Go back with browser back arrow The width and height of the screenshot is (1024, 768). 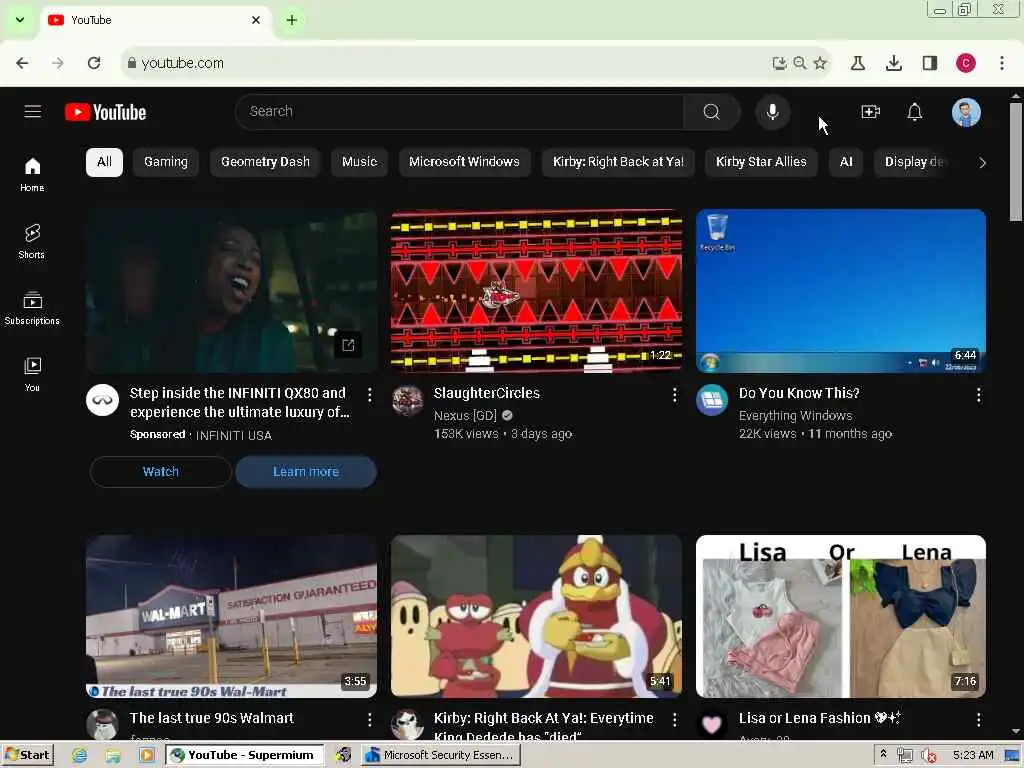tap(22, 63)
